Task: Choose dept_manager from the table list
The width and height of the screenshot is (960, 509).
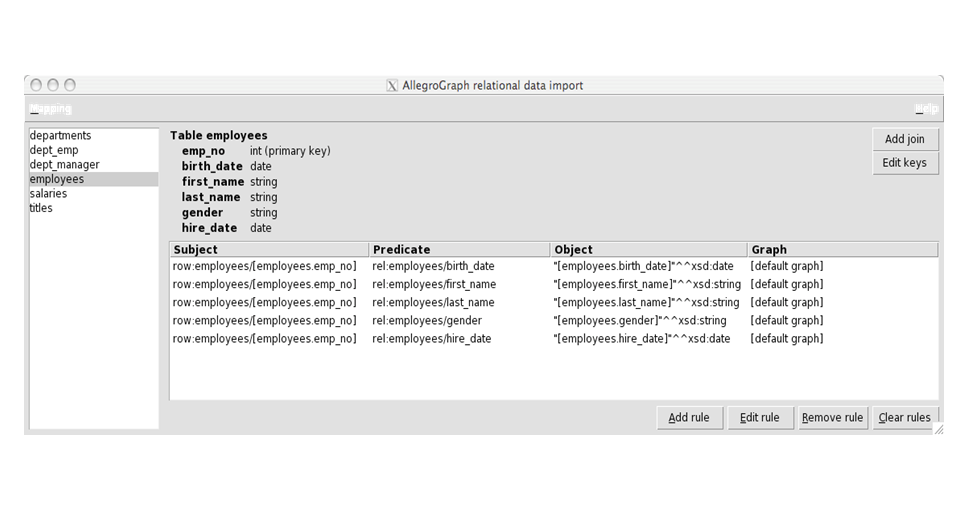Action: click(x=64, y=165)
